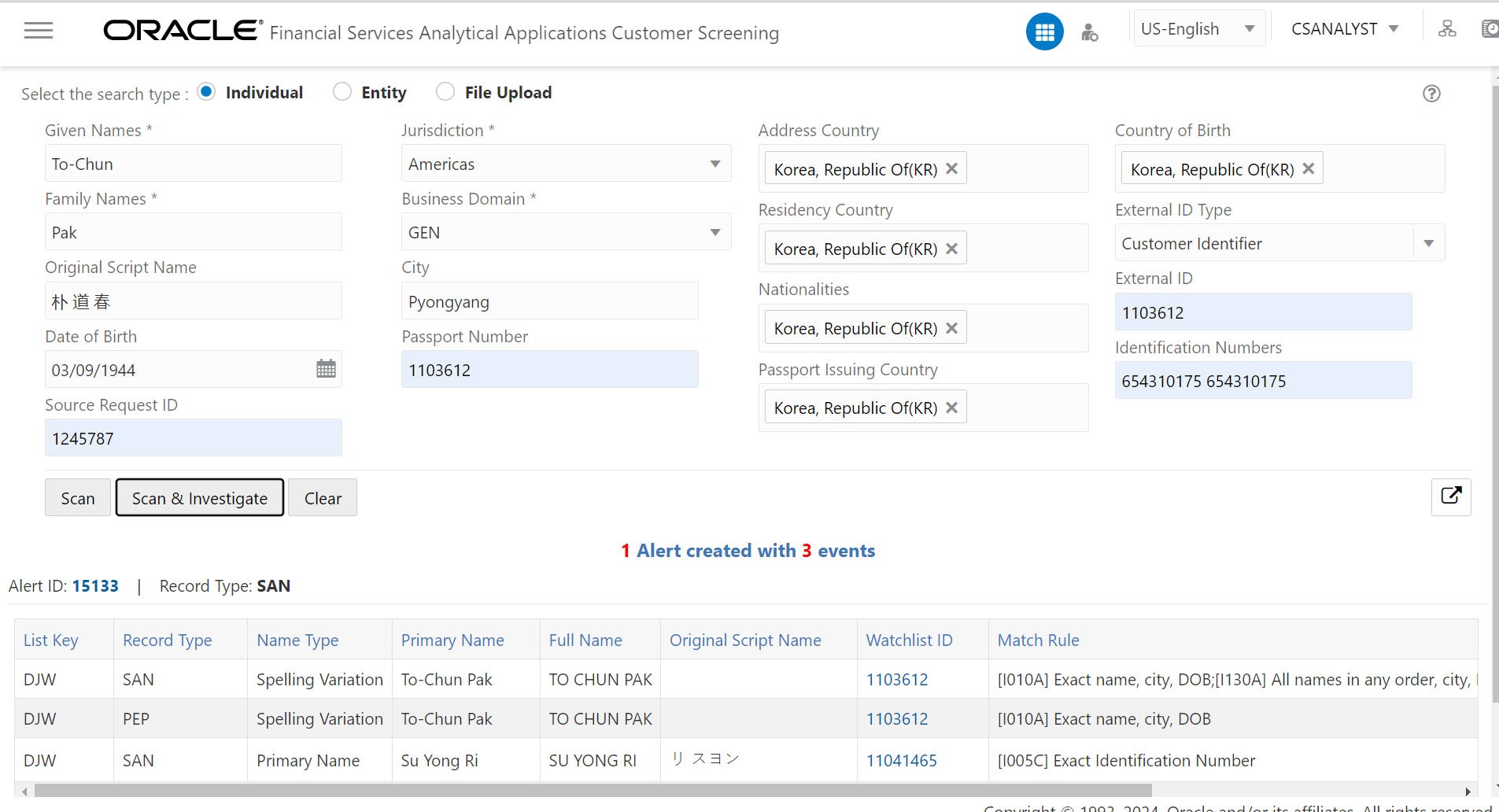Click the Source Request ID field
This screenshot has width=1499, height=812.
[194, 438]
